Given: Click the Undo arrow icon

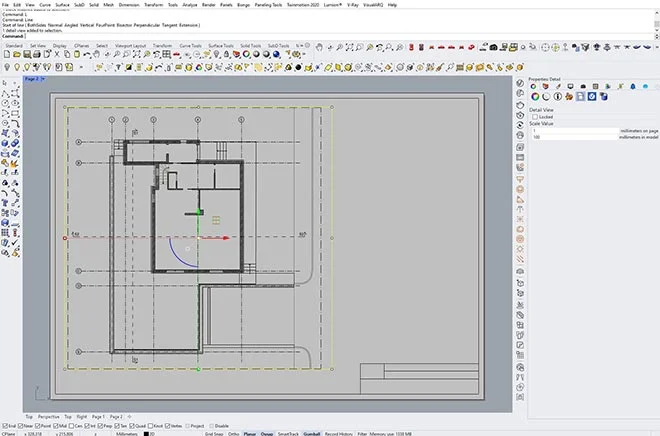Looking at the screenshot, I should pyautogui.click(x=87, y=54).
